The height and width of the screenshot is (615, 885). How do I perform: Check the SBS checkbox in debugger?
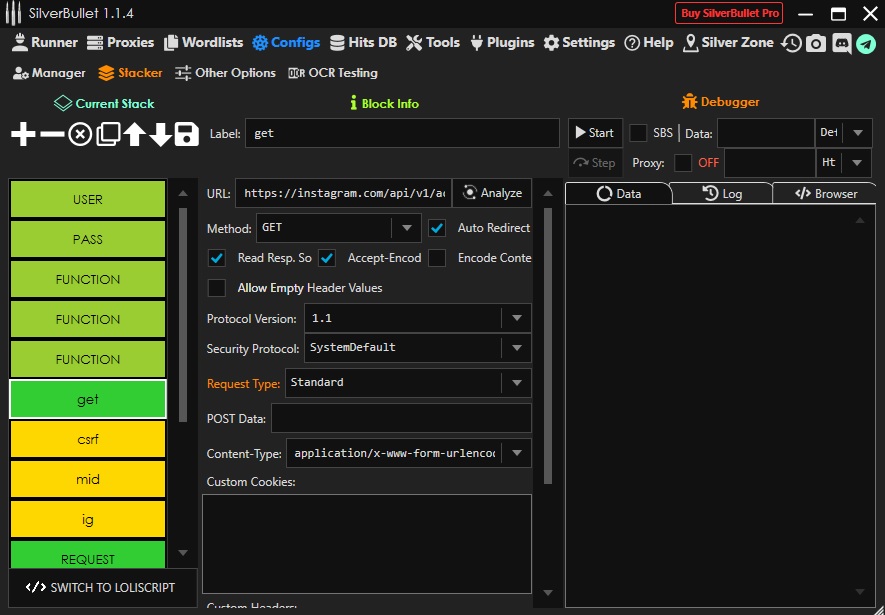638,133
